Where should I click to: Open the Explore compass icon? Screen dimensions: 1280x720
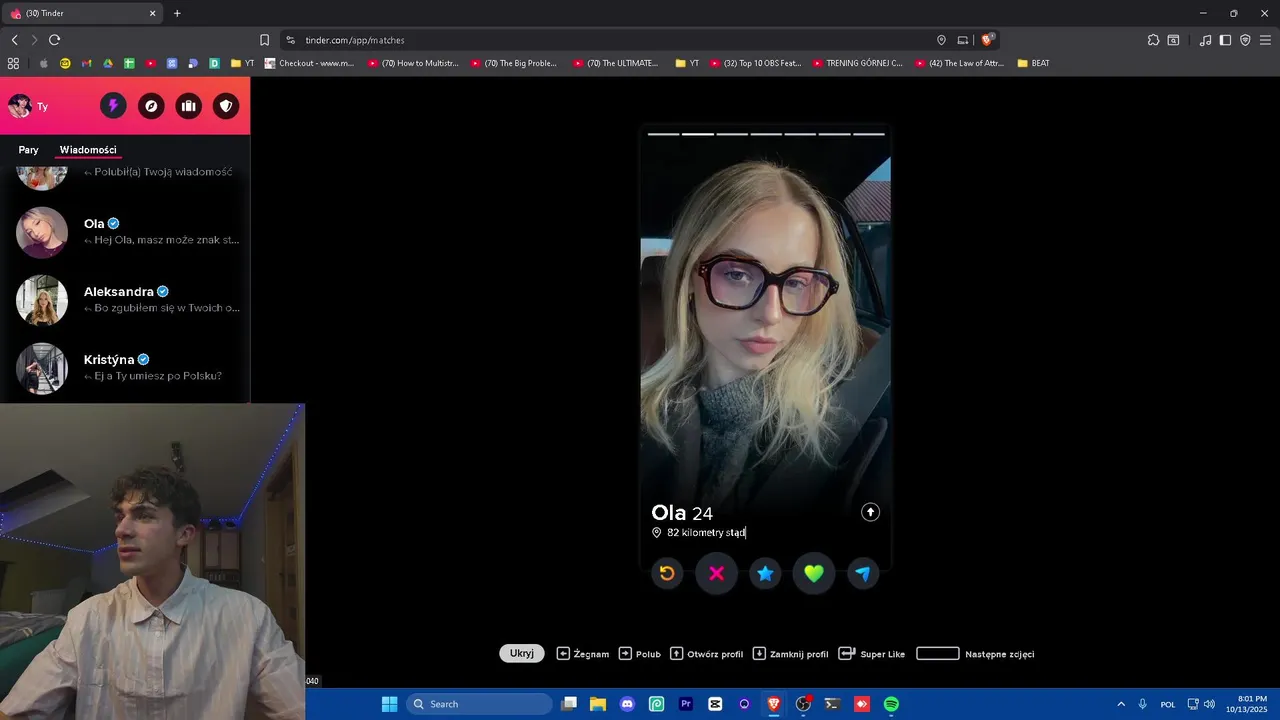pyautogui.click(x=151, y=106)
